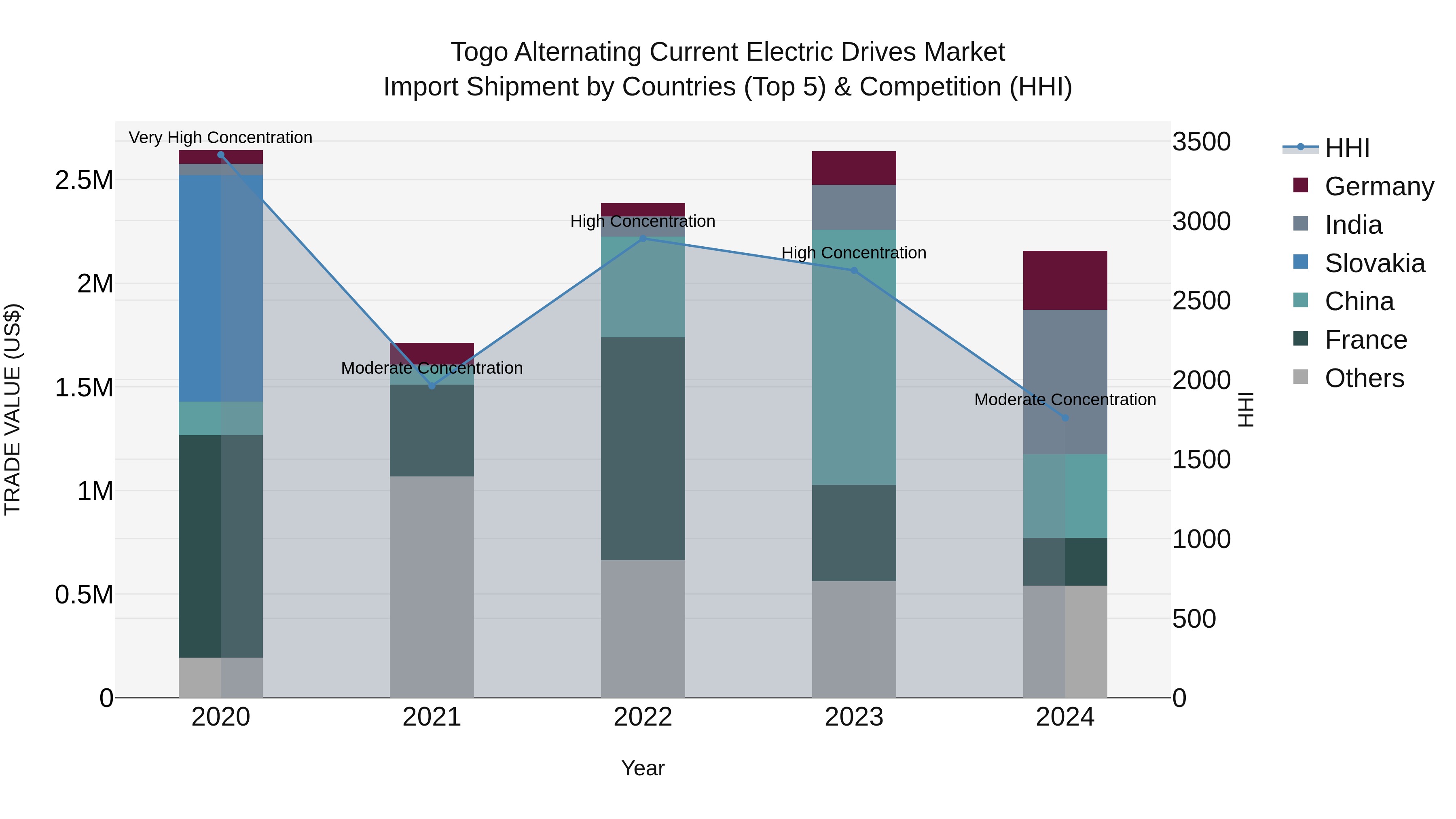1456x819 pixels.
Task: Toggle the Others legend entry
Action: [1348, 378]
